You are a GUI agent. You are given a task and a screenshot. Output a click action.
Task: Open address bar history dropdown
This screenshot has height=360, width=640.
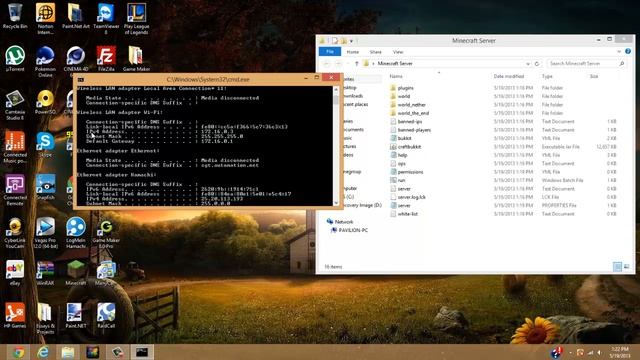(528, 64)
